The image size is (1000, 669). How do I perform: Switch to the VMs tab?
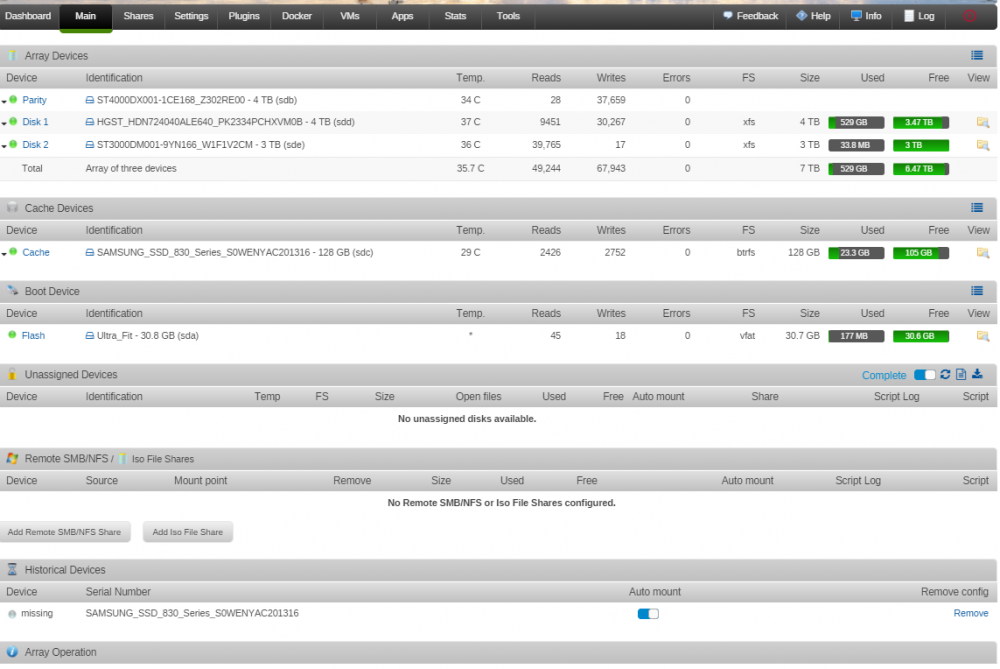pos(350,16)
